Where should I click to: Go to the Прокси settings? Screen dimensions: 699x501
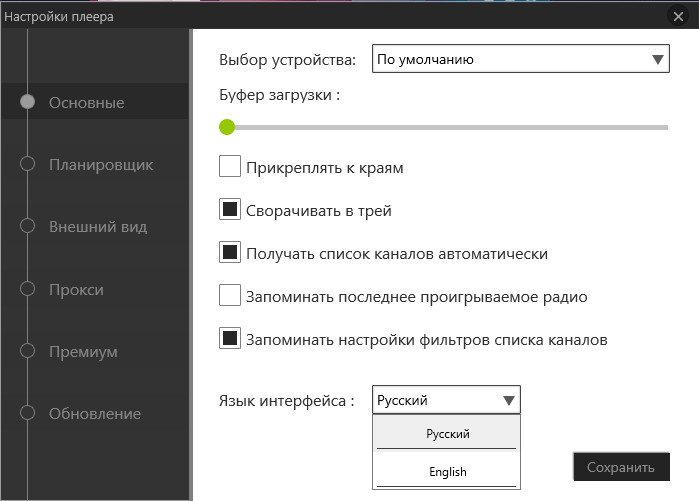(76, 289)
